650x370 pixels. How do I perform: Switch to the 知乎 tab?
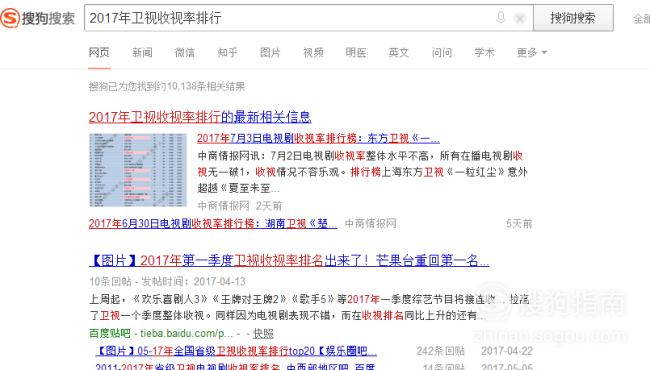(228, 53)
